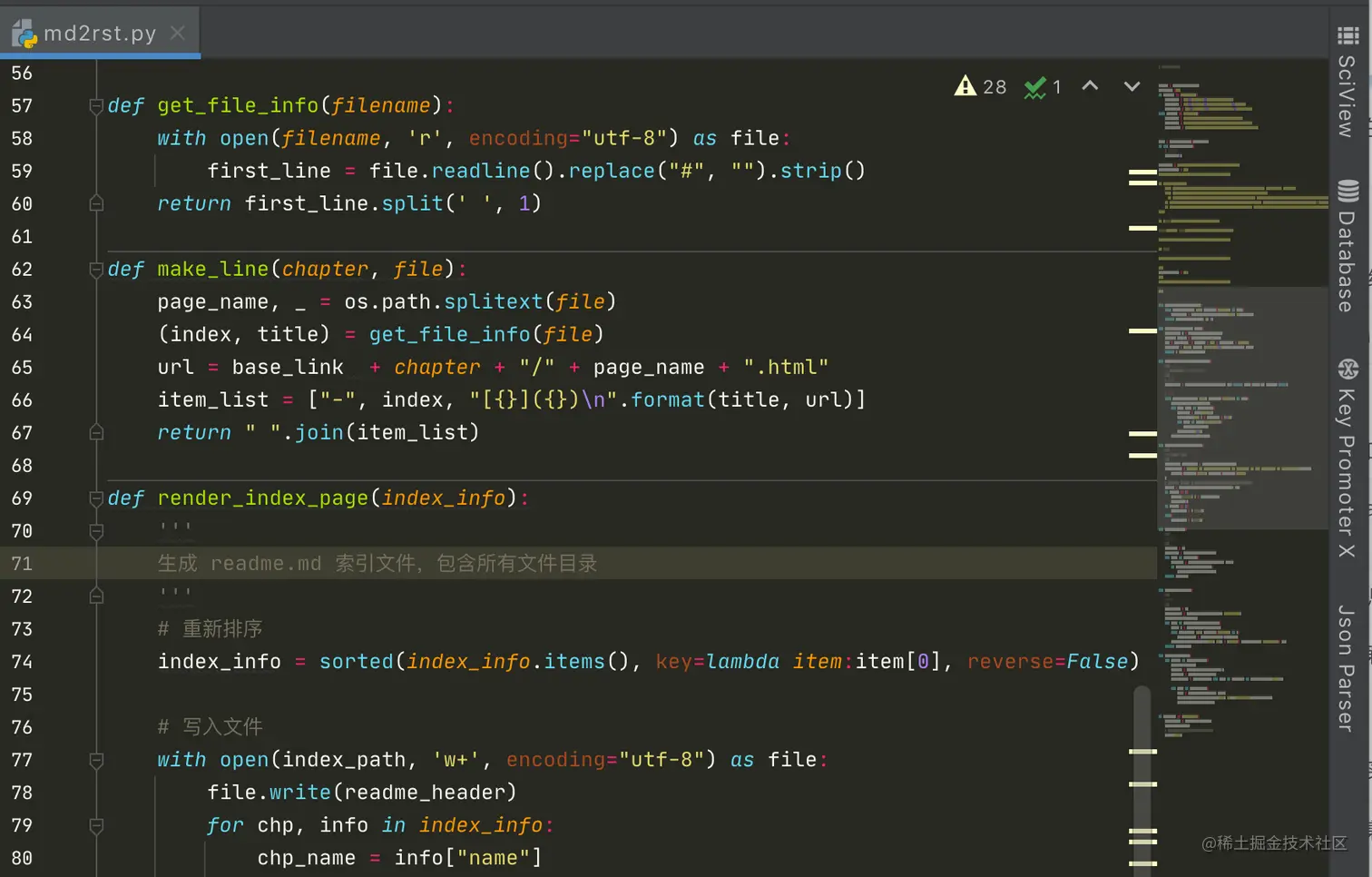Place cursor on readline call
Image resolution: width=1372 pixels, height=877 pixels.
[x=481, y=171]
